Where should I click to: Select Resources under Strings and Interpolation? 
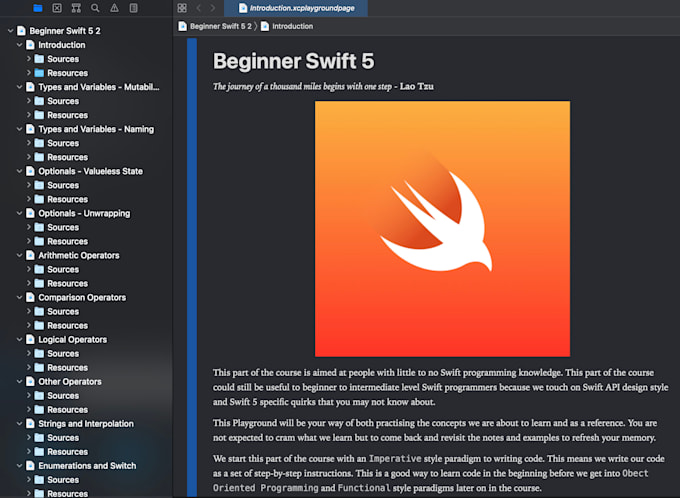point(67,452)
